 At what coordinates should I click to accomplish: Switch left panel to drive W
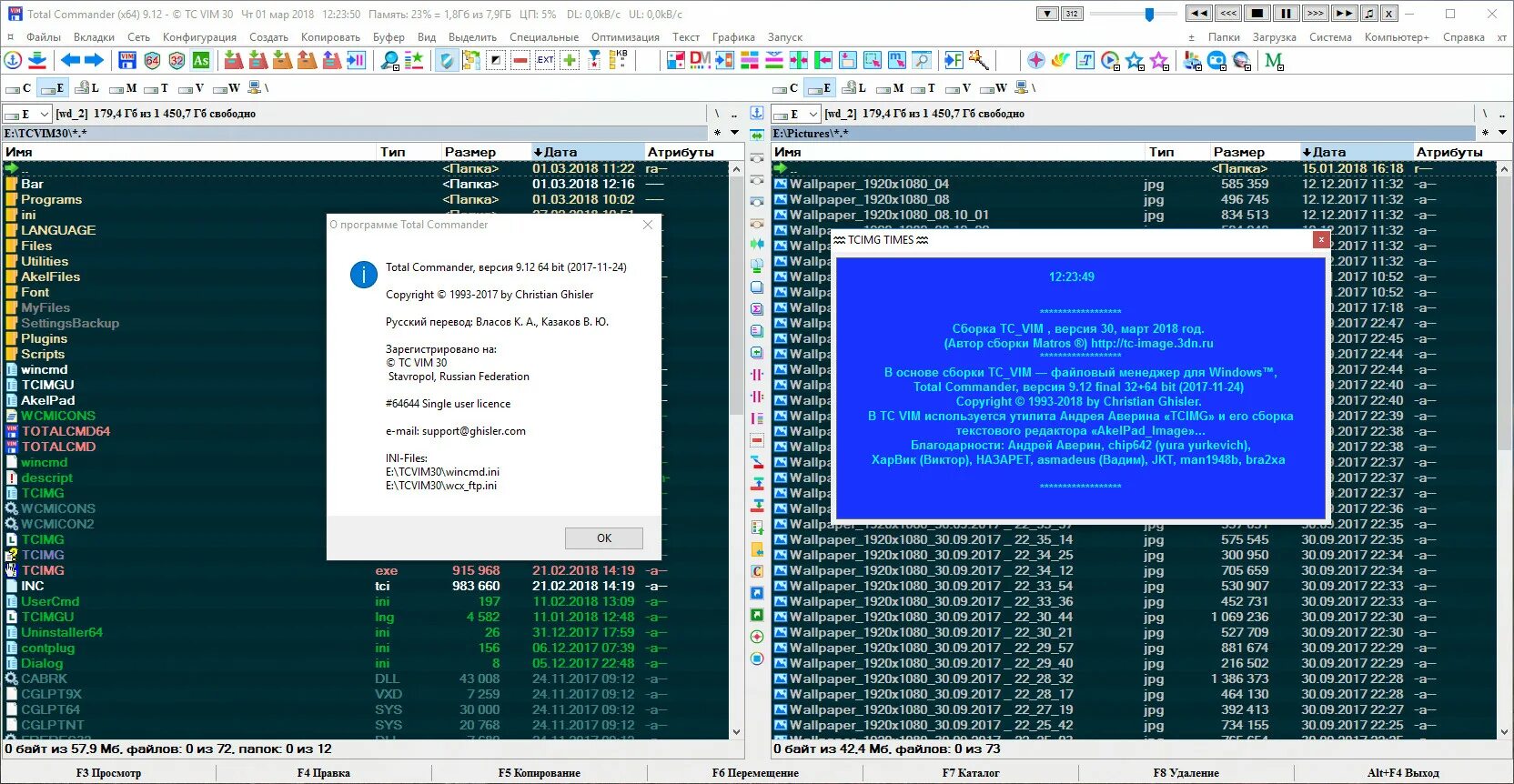click(227, 88)
